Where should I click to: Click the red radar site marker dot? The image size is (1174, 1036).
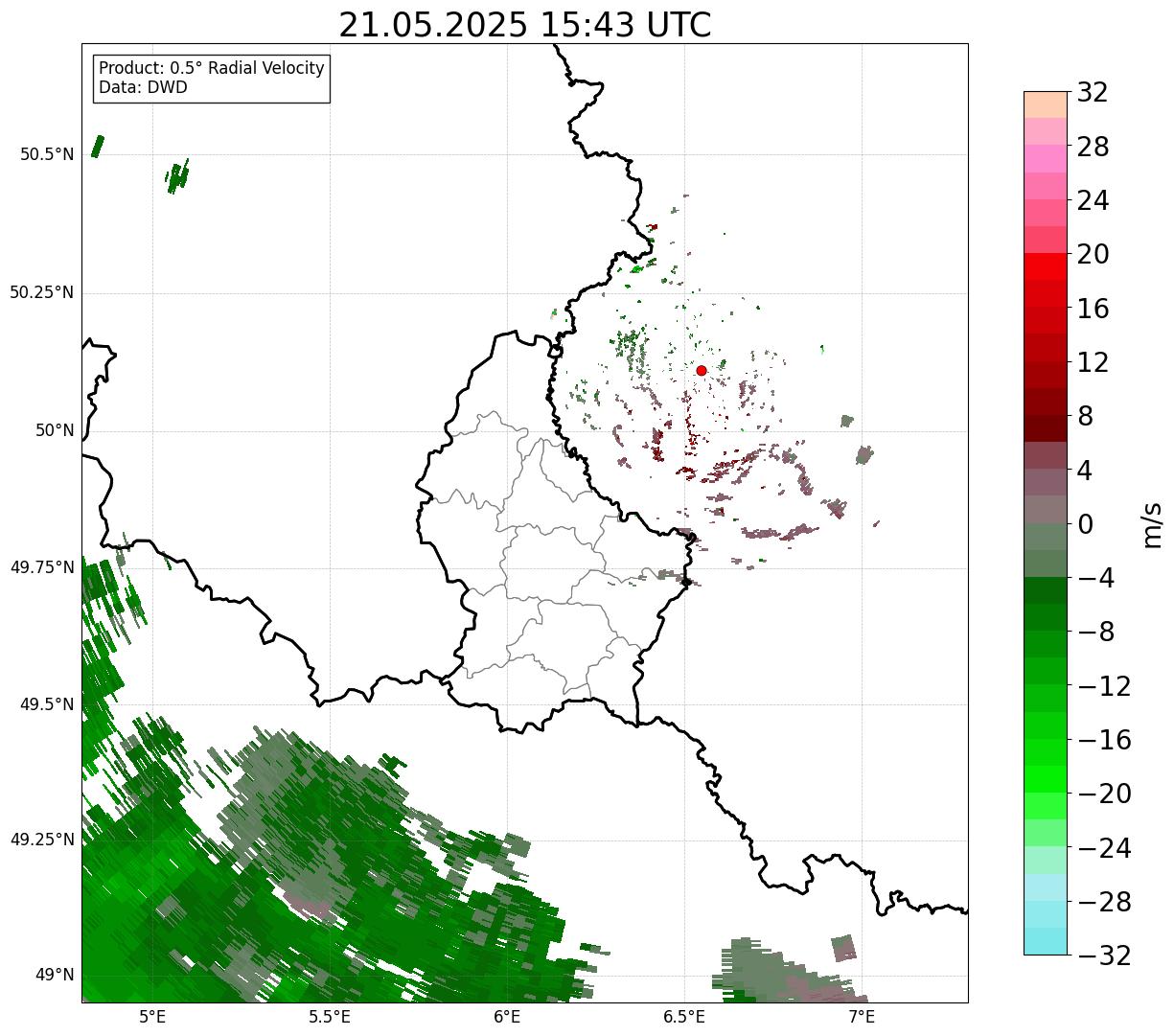coord(701,370)
